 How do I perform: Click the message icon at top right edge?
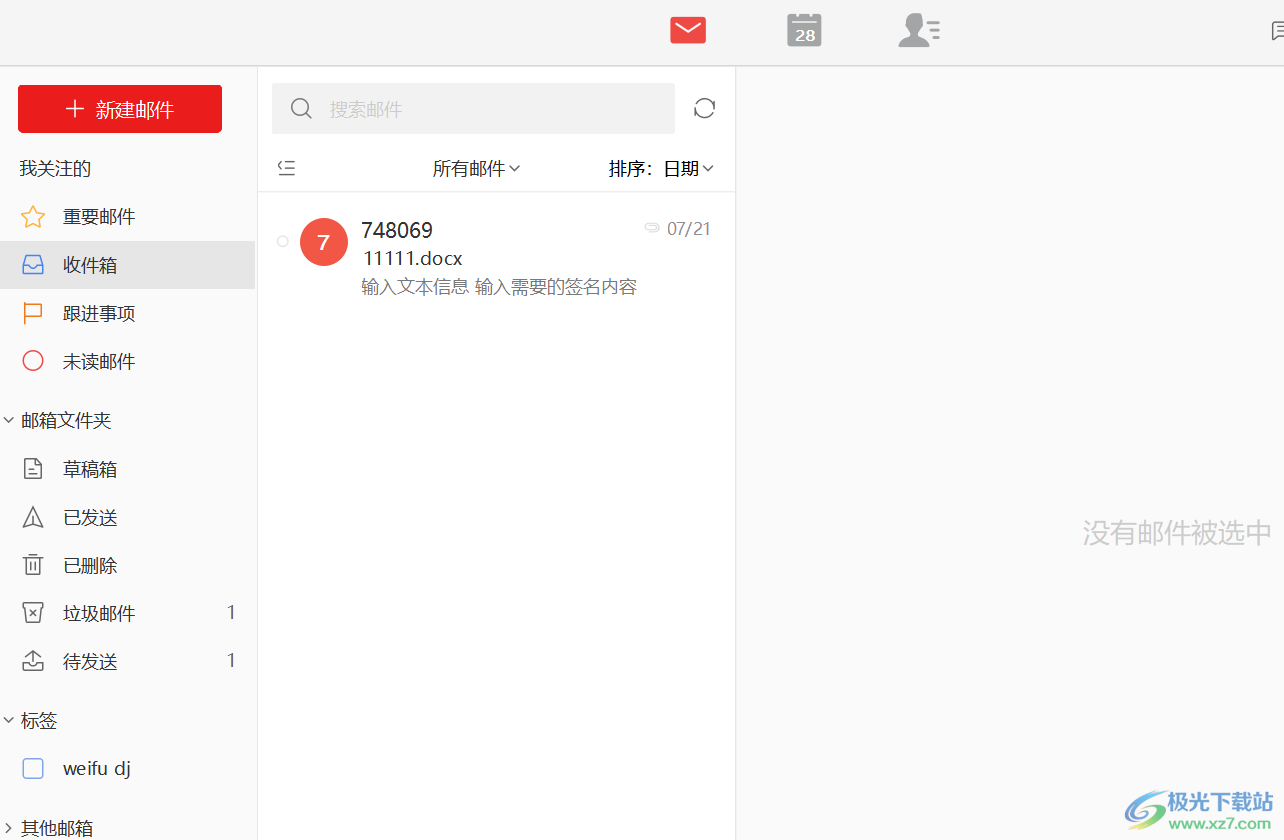coord(1277,32)
